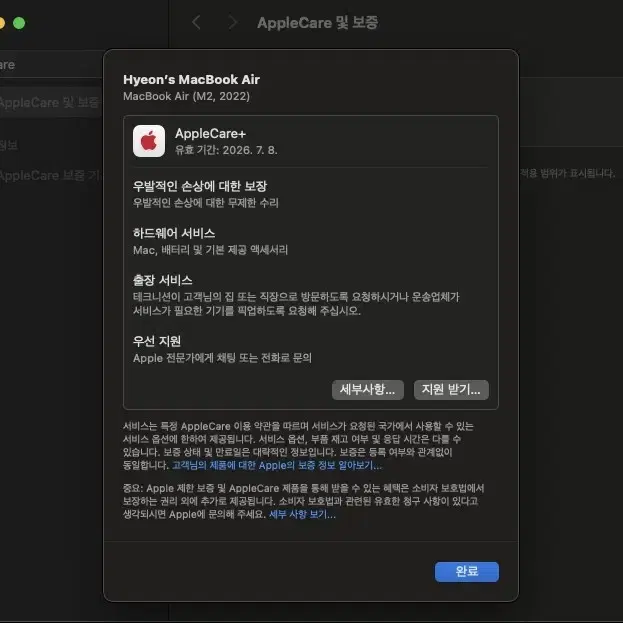Click MacBook Air (M2, 2022) model text
This screenshot has height=623, width=623.
186,96
